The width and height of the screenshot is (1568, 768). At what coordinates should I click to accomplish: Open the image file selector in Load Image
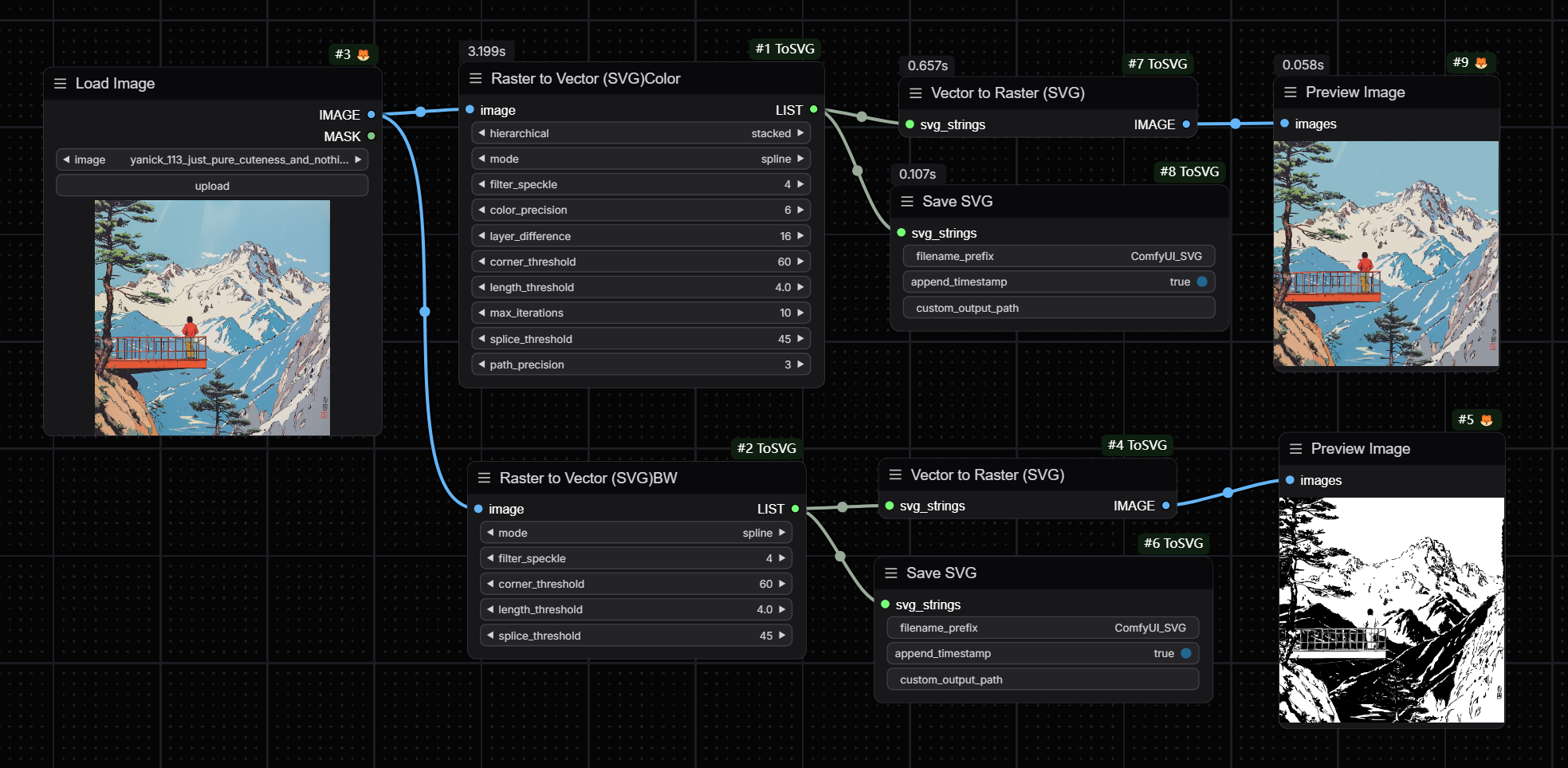coord(212,160)
